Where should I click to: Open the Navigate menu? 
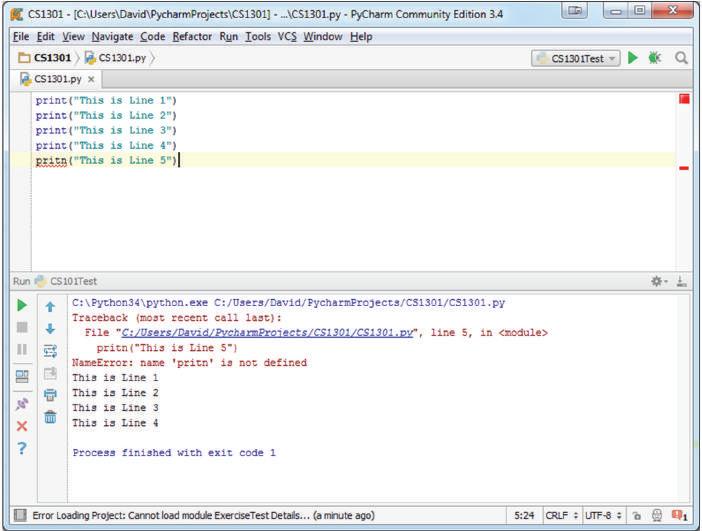tap(112, 37)
